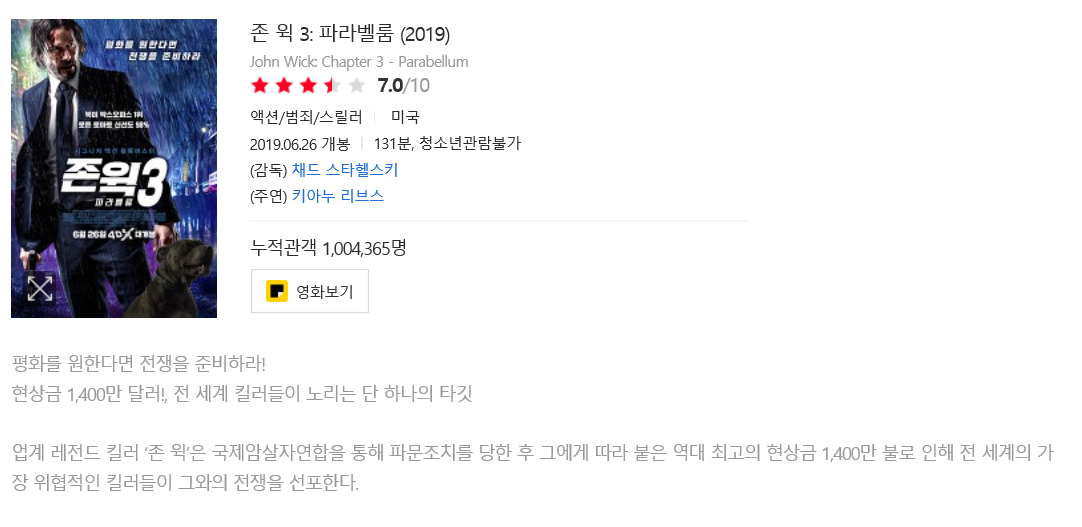The height and width of the screenshot is (527, 1082).
Task: Click the yellow icon inside 영화보기 button
Action: point(277,291)
